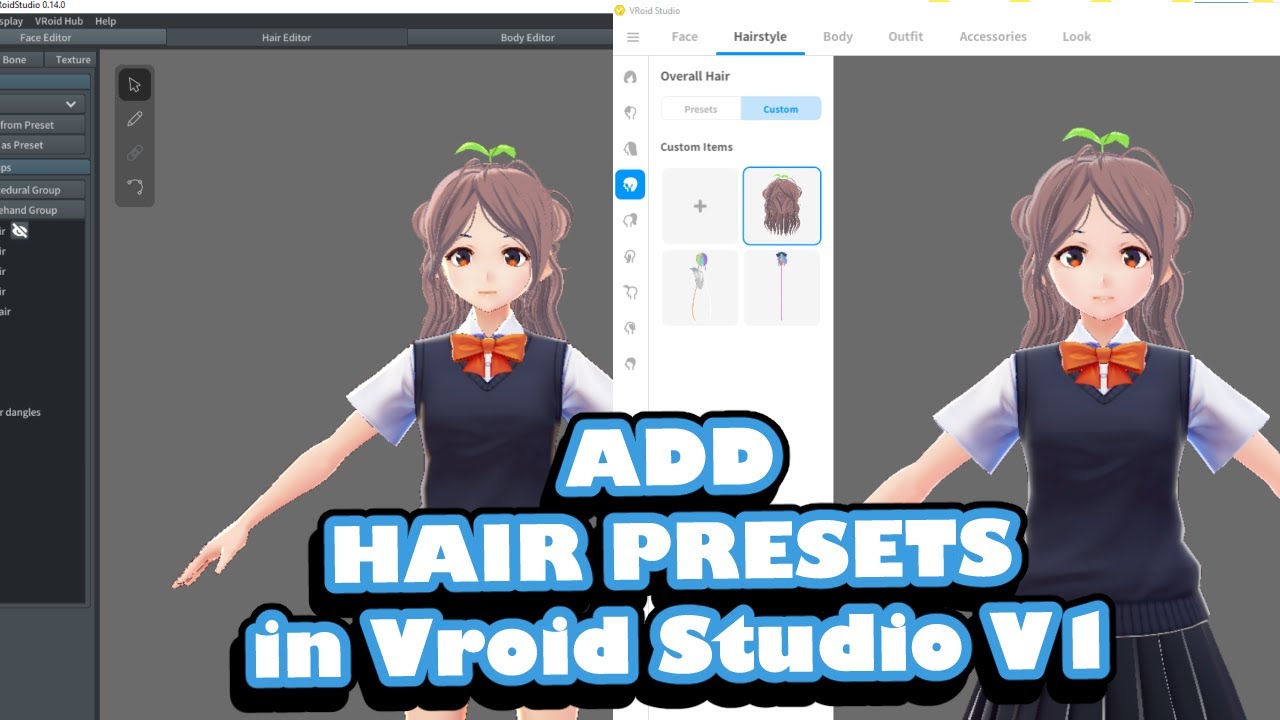Click the Procedural Group button
The width and height of the screenshot is (1280, 720).
pyautogui.click(x=43, y=190)
